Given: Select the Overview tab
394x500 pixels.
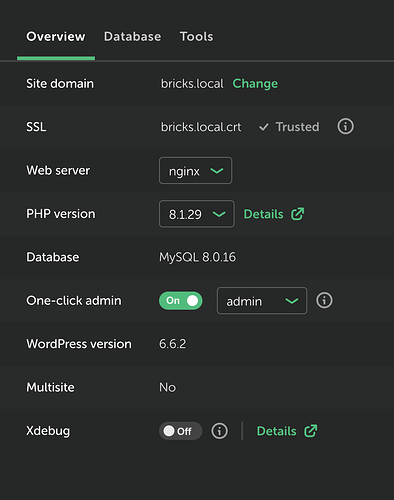Looking at the screenshot, I should coord(56,37).
